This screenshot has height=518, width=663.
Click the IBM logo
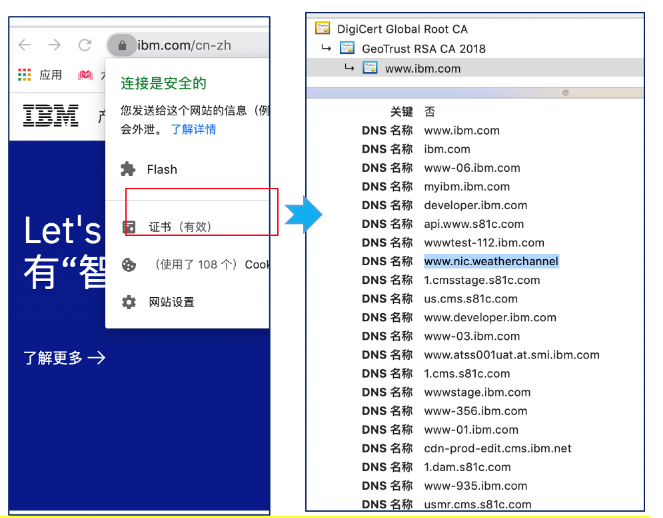(x=51, y=115)
